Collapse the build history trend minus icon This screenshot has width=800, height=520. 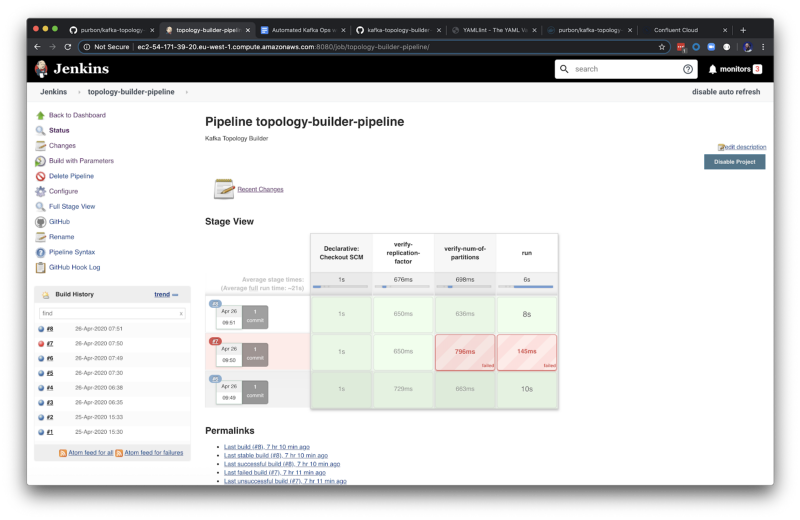click(175, 295)
